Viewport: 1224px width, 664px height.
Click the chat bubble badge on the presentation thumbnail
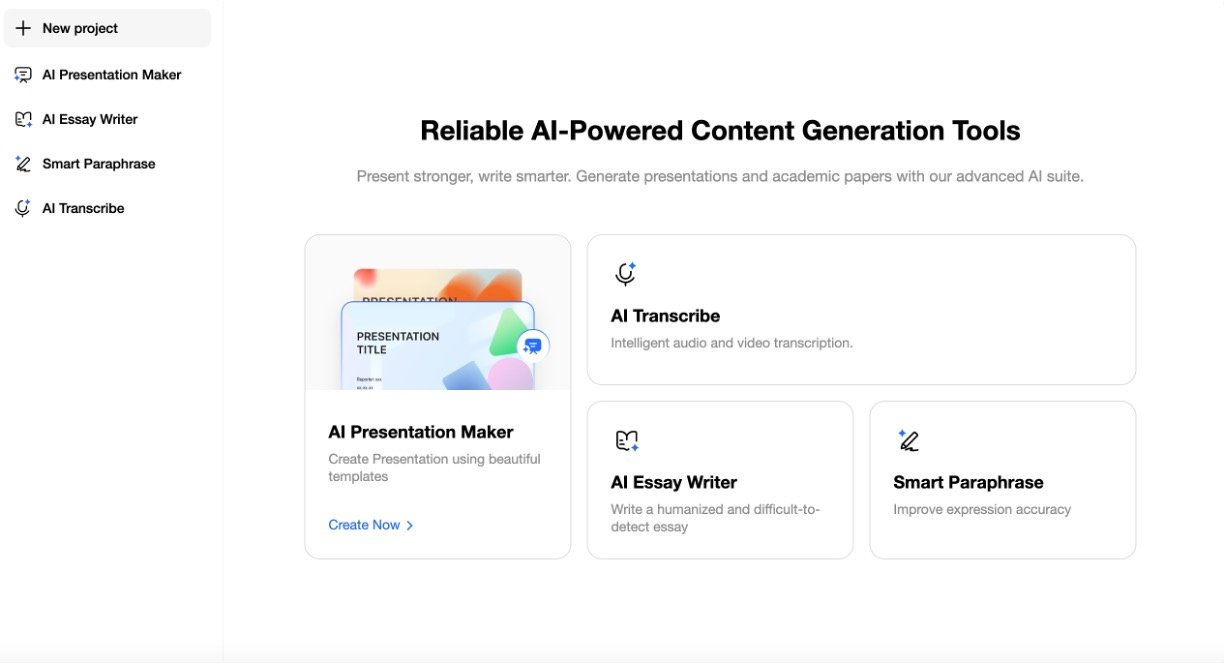point(531,345)
